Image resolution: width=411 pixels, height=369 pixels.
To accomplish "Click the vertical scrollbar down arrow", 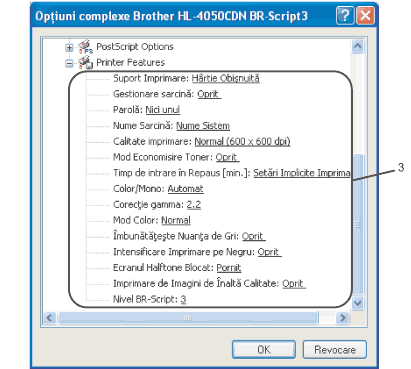I will point(358,303).
